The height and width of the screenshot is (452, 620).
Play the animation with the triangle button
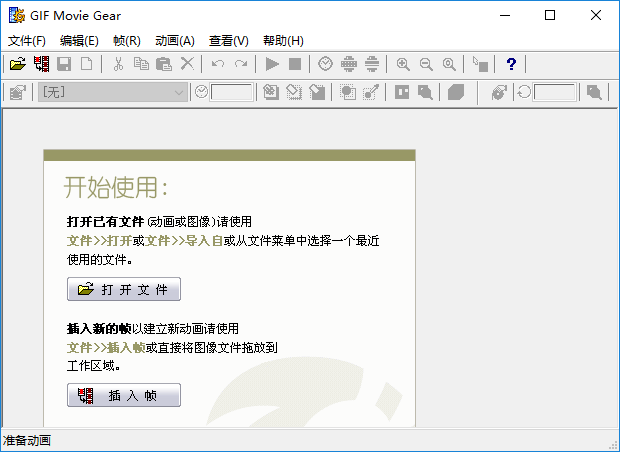(x=272, y=64)
